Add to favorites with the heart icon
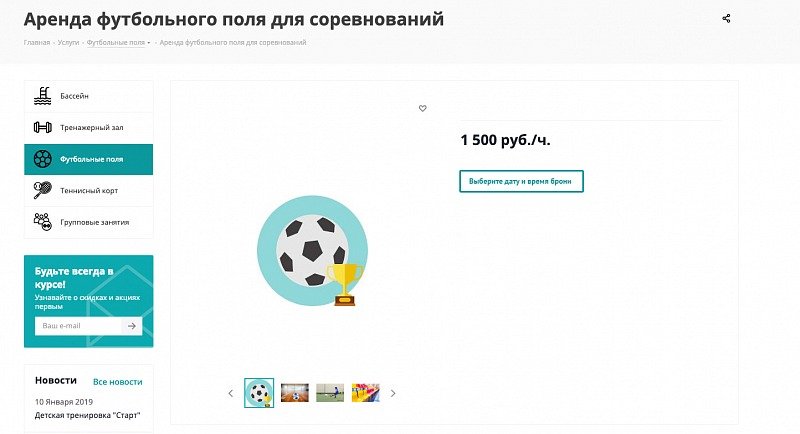Screen dimensions: 800x434 (422, 108)
